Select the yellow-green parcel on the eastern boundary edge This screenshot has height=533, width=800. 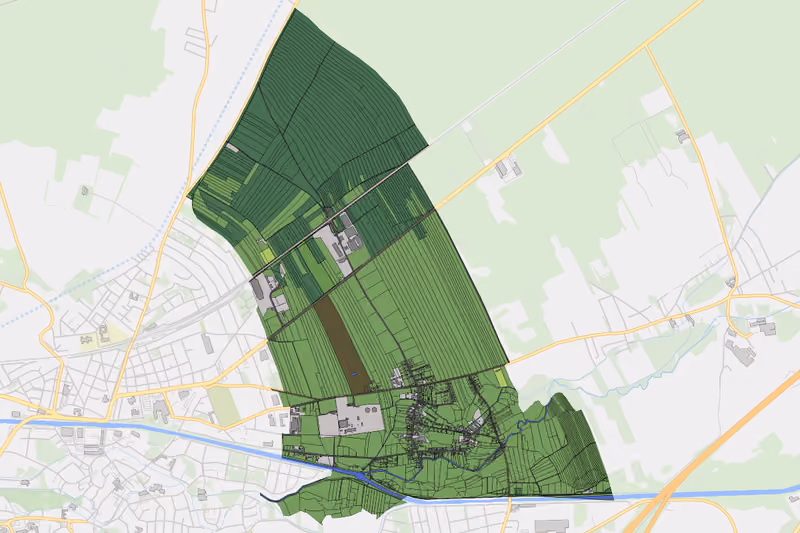501,377
